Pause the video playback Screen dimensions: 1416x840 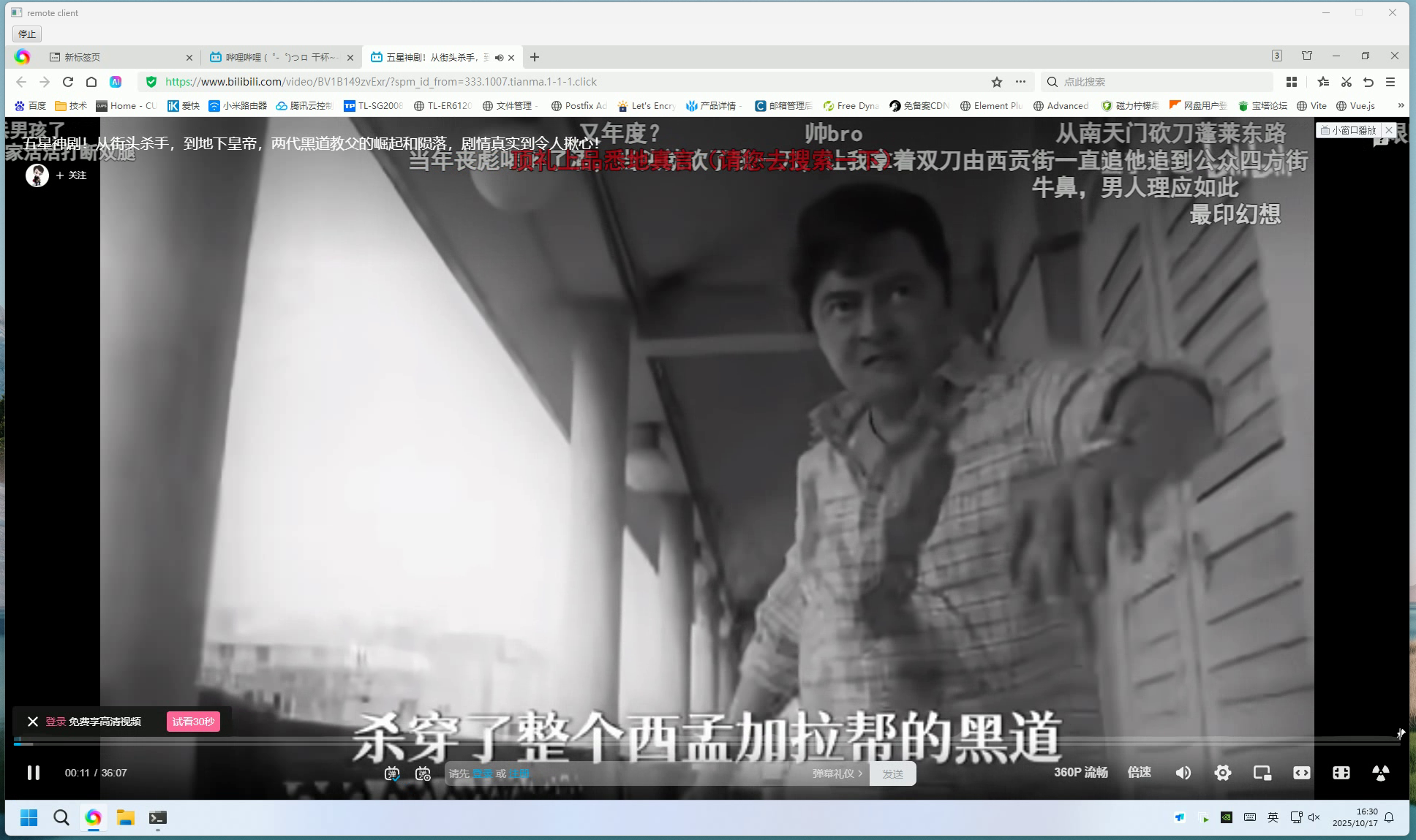[33, 773]
